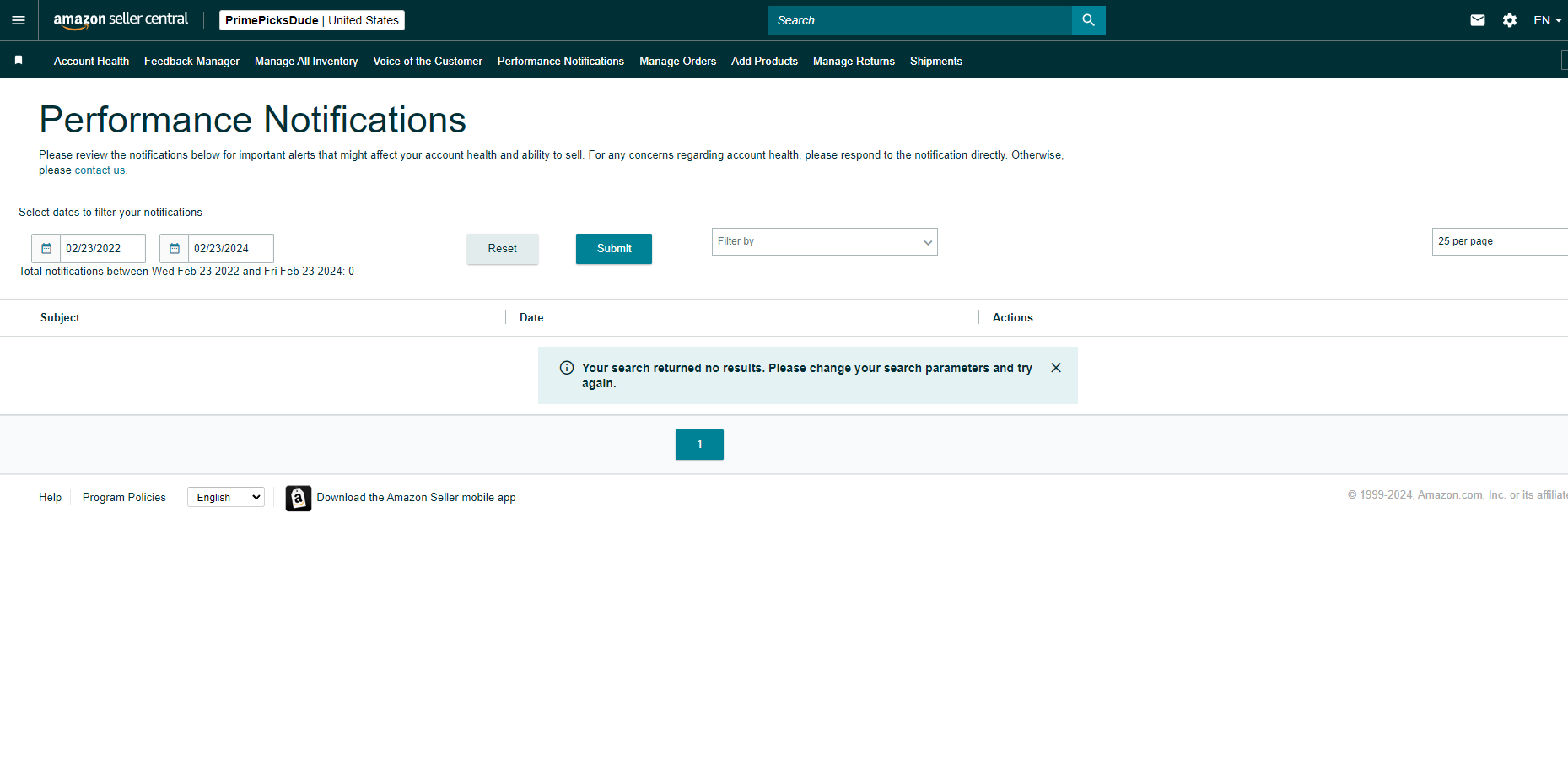1568x777 pixels.
Task: Click the info icon in alert
Action: click(567, 368)
